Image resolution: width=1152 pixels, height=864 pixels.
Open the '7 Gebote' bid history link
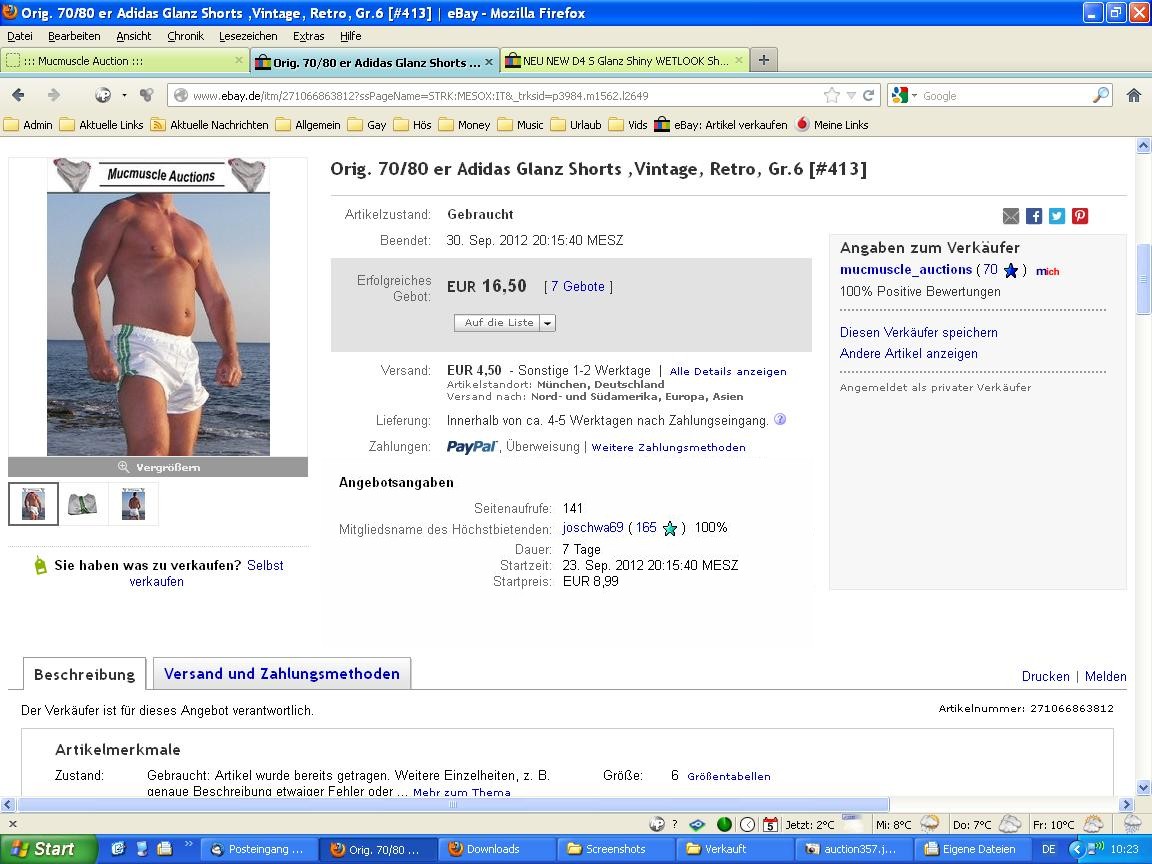pos(578,287)
